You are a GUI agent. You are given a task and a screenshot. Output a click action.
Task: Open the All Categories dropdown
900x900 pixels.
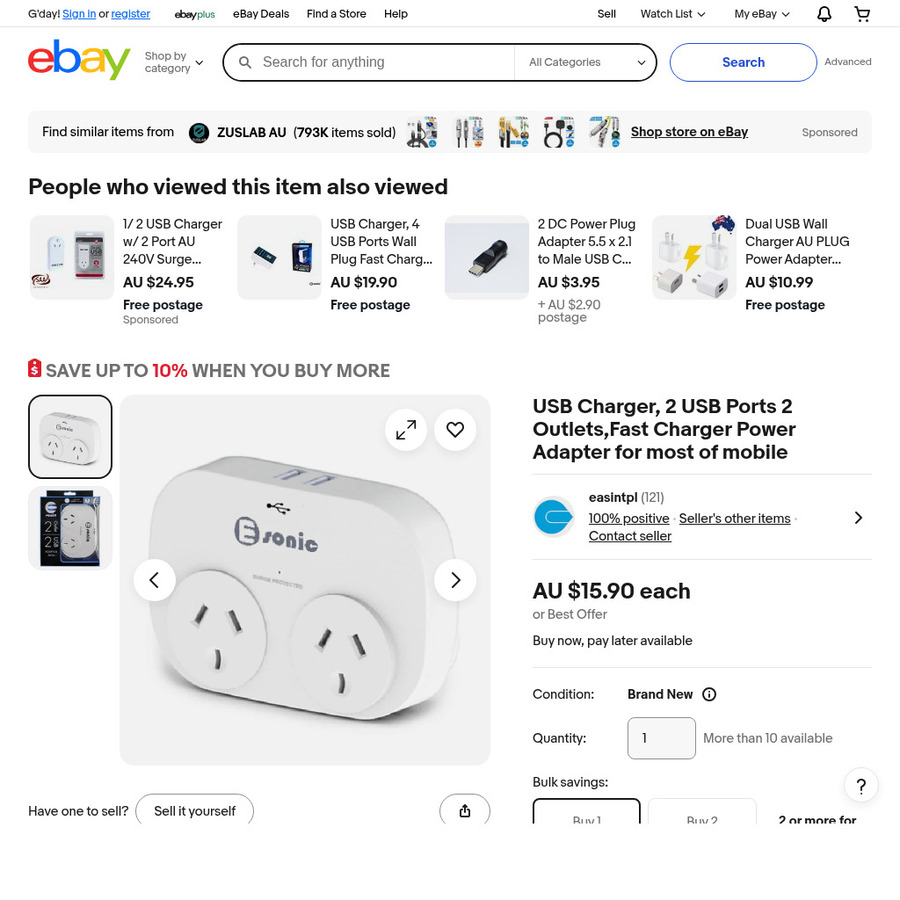coord(587,62)
